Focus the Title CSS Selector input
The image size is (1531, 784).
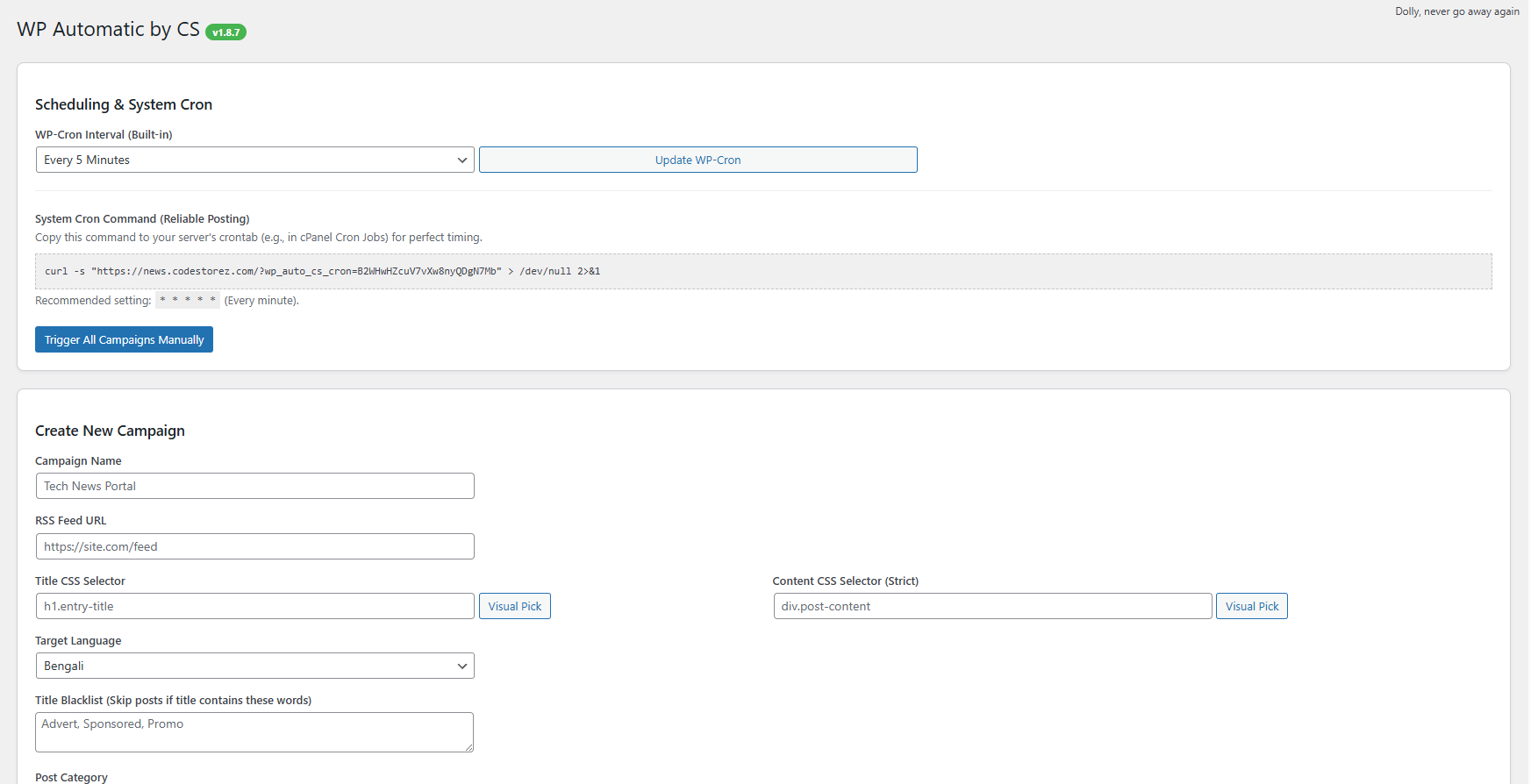coord(254,606)
